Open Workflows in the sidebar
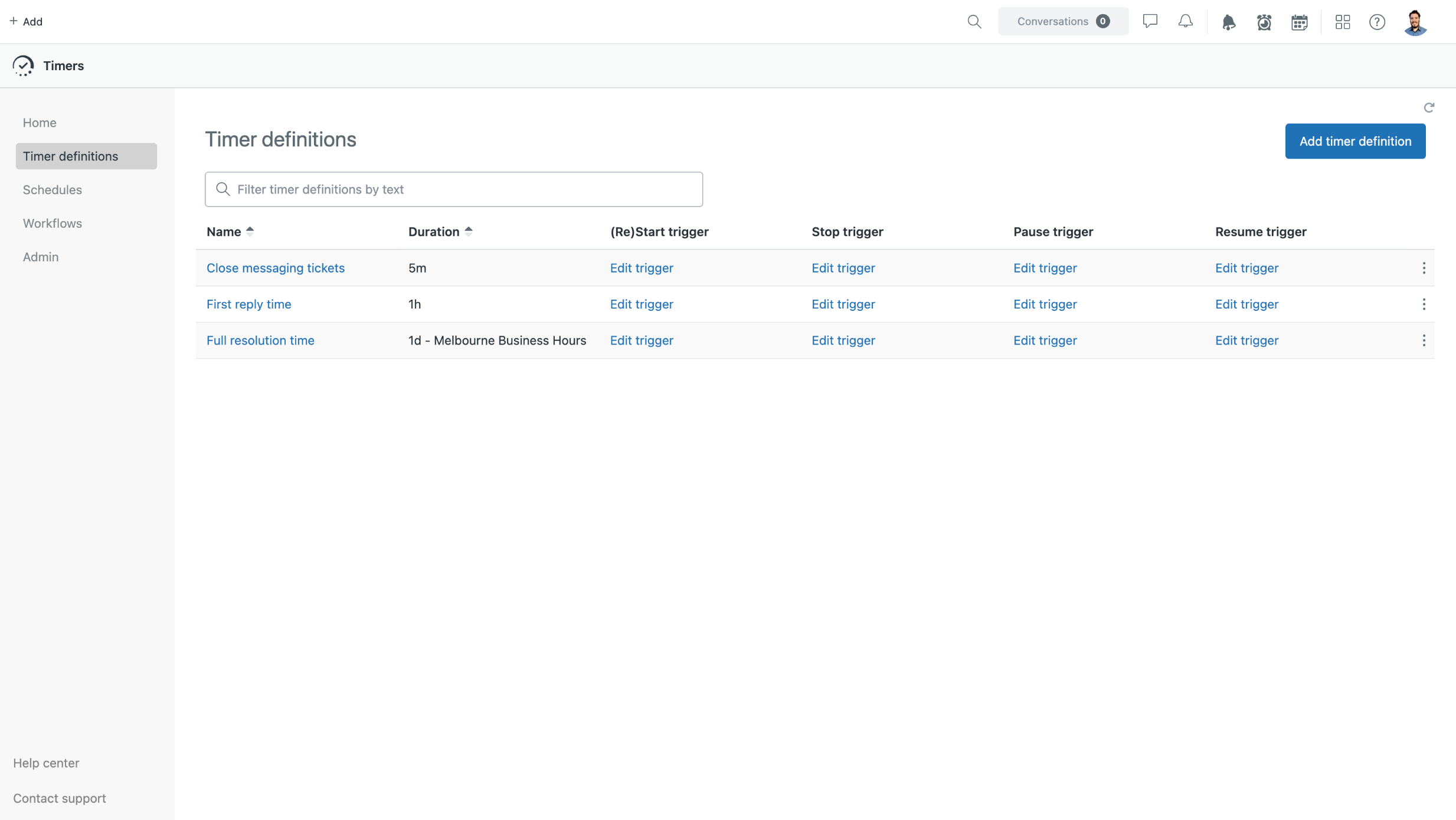Image resolution: width=1456 pixels, height=820 pixels. pos(53,223)
